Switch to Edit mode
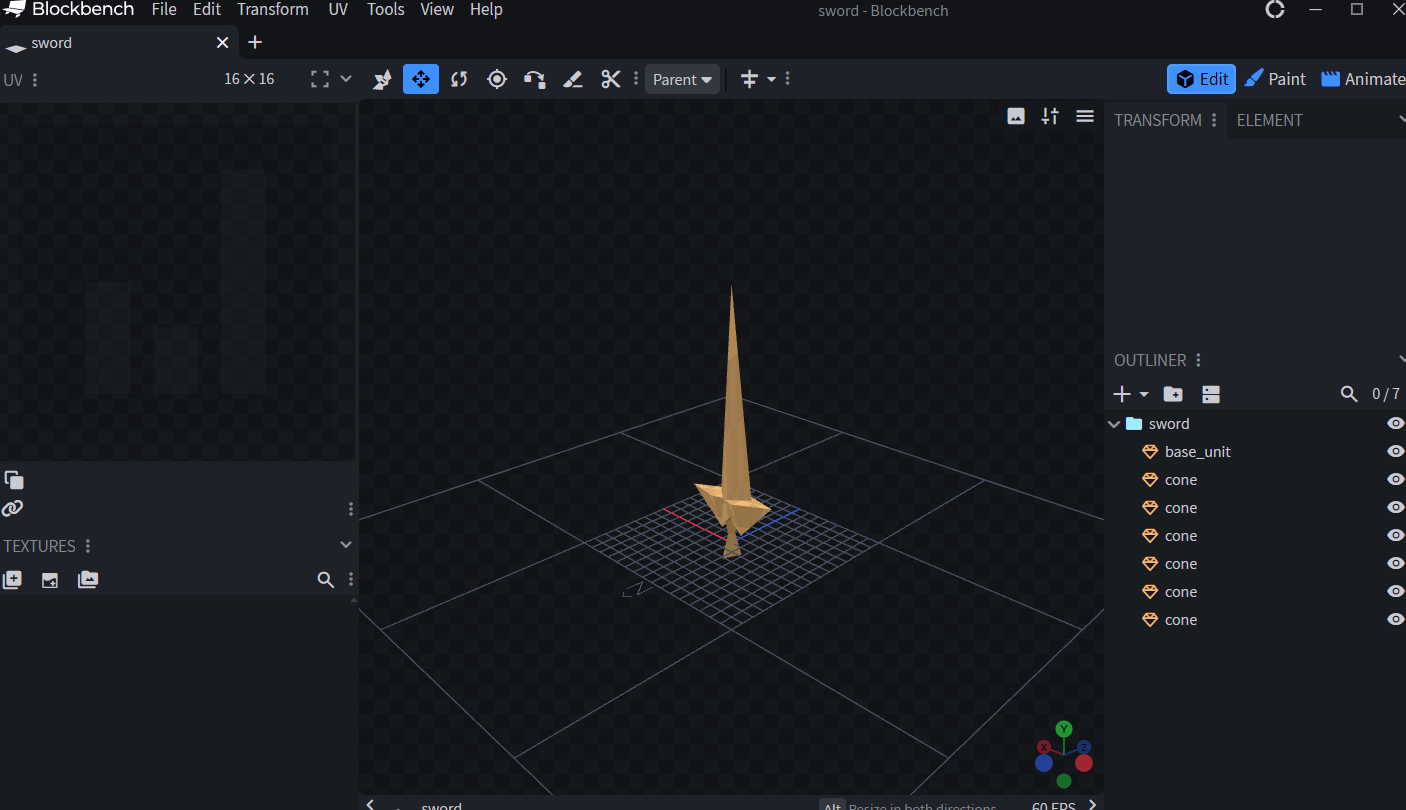The width and height of the screenshot is (1406, 810). 1201,79
